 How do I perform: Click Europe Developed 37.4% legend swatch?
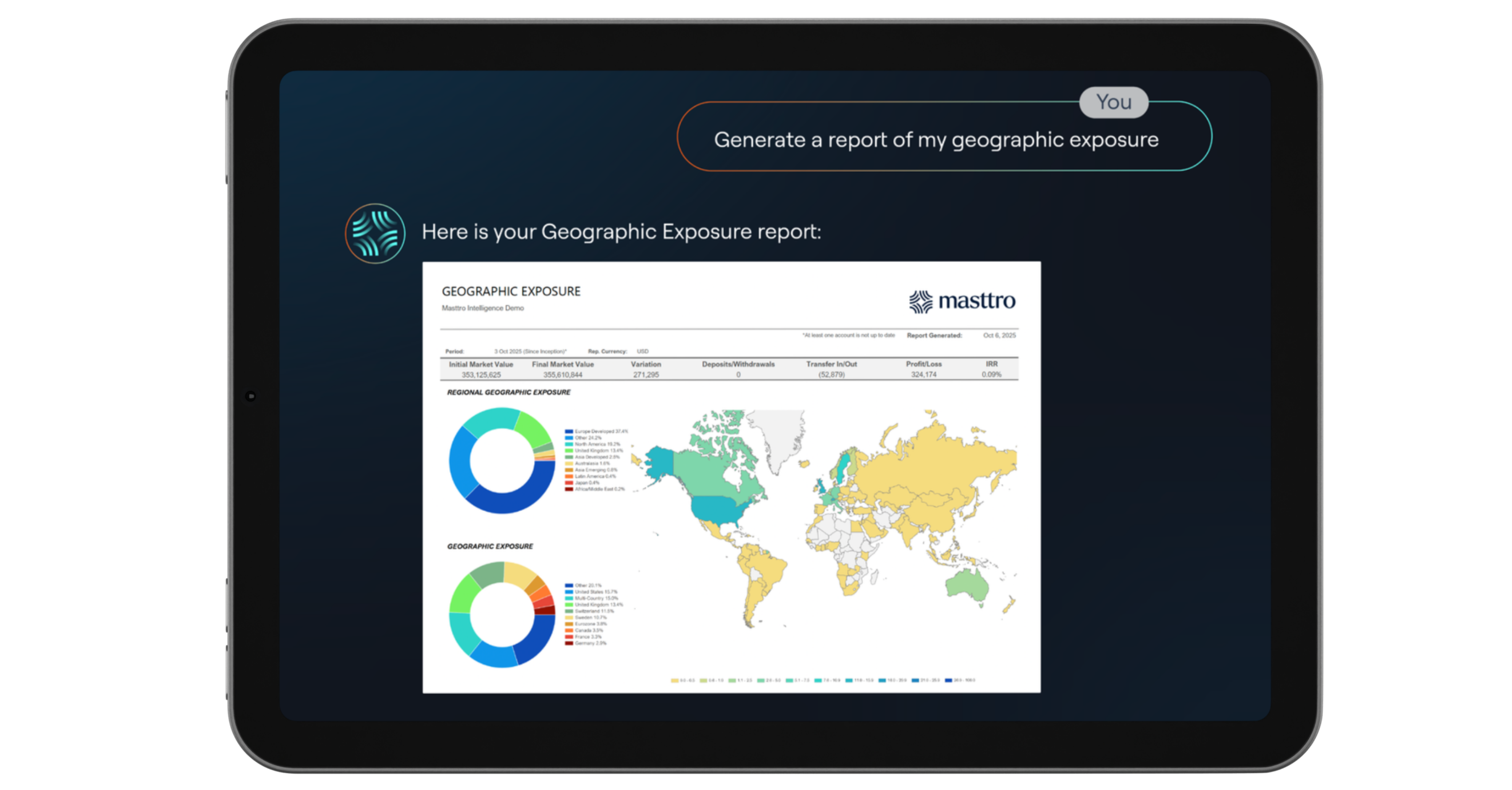569,431
